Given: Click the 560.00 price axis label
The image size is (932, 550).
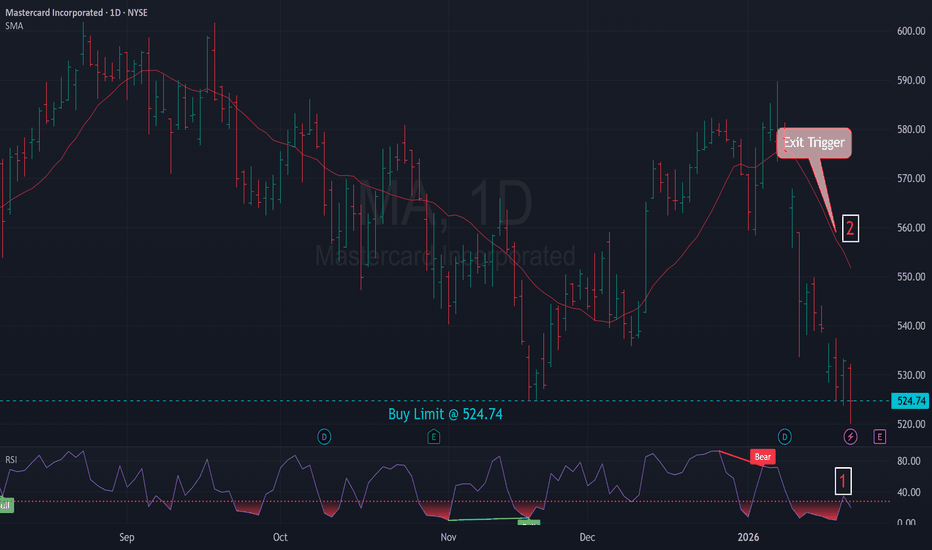Looking at the screenshot, I should point(911,228).
